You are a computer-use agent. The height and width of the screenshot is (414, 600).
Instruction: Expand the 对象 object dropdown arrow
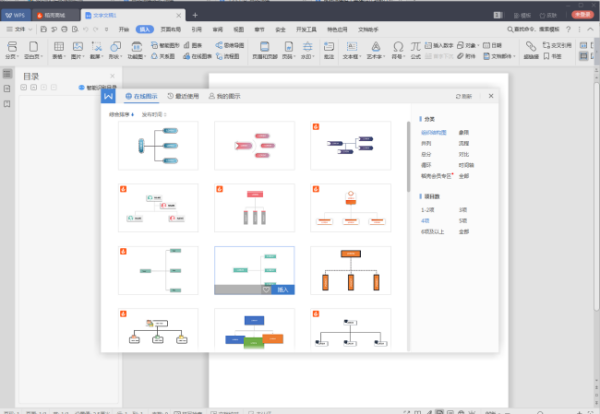pos(478,46)
